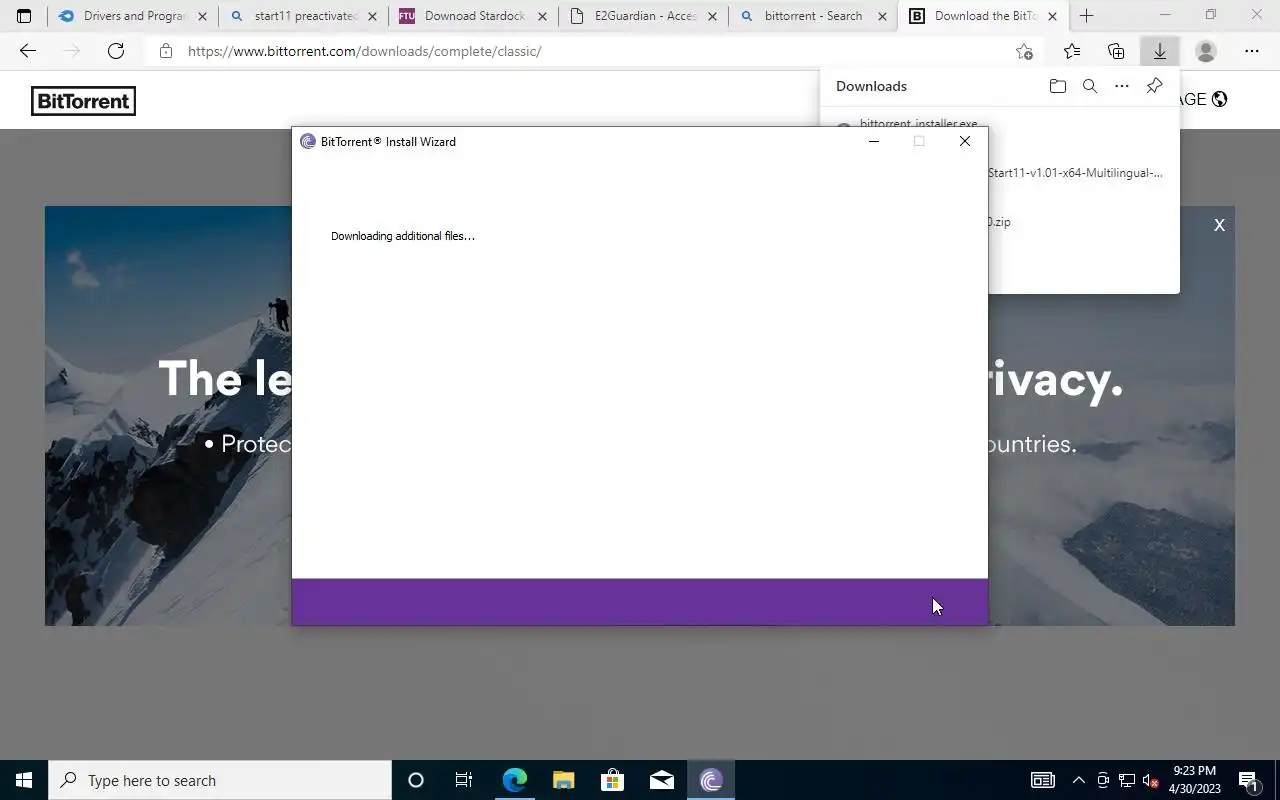The width and height of the screenshot is (1280, 800).
Task: Open network status tray icon
Action: pos(1127,780)
